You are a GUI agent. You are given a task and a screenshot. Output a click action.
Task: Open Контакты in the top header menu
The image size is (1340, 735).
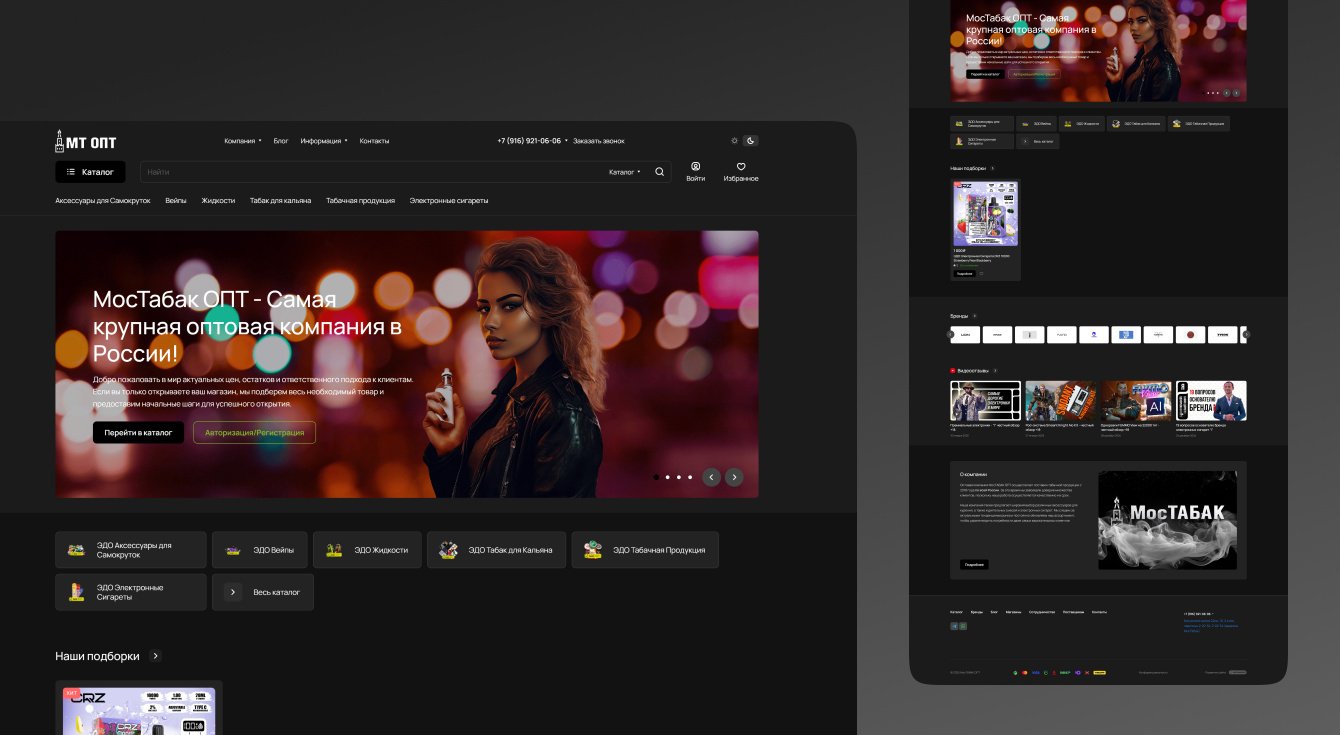click(x=374, y=141)
